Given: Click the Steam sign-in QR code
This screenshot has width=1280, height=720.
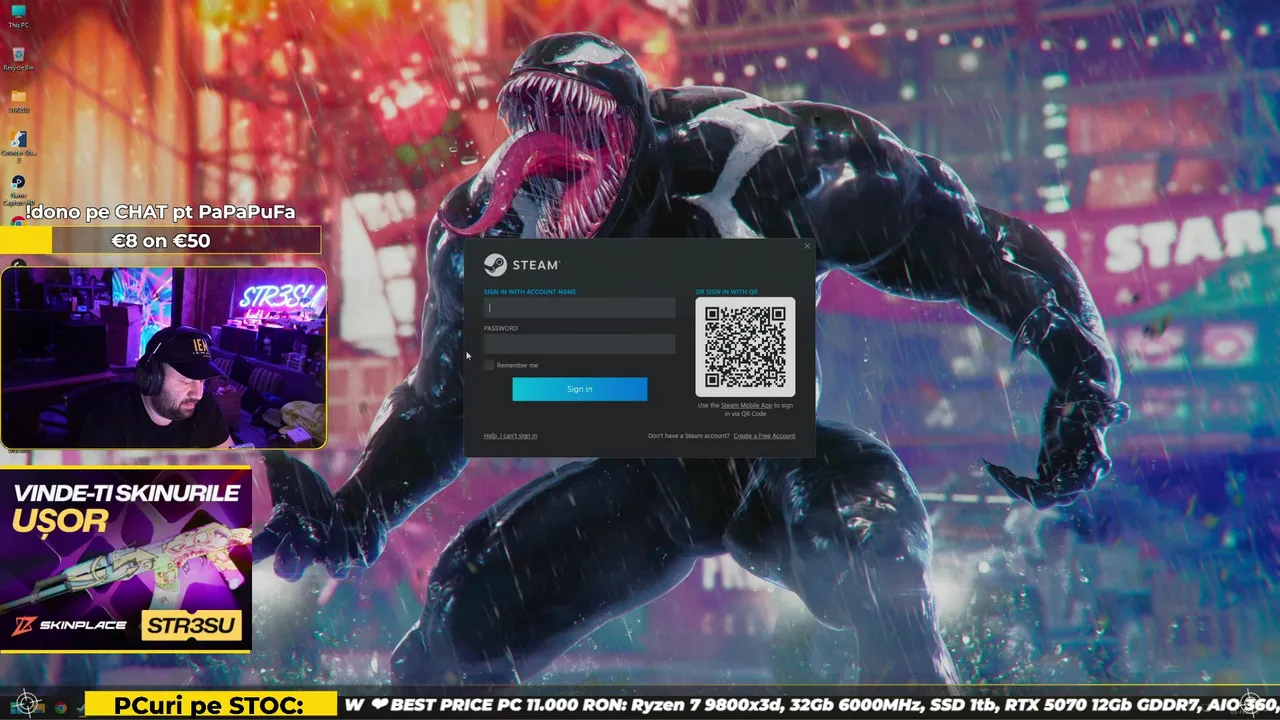Looking at the screenshot, I should point(745,347).
